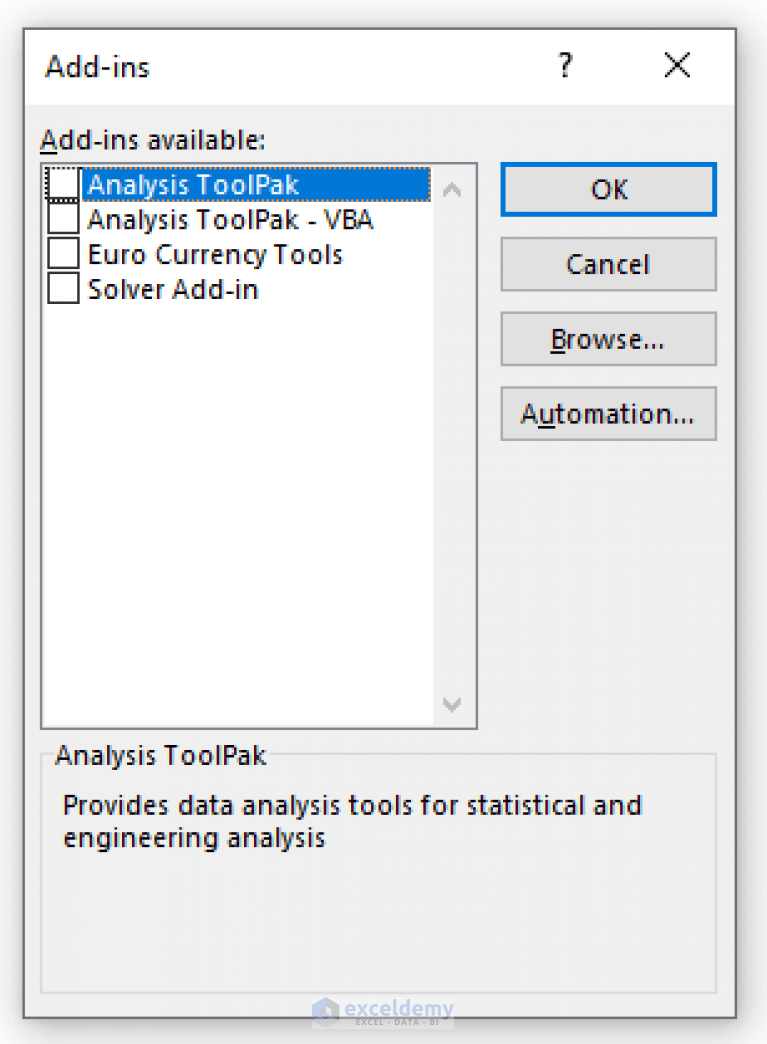The image size is (767, 1044).
Task: Enable Euro Currency Tools checkbox
Action: (x=62, y=254)
